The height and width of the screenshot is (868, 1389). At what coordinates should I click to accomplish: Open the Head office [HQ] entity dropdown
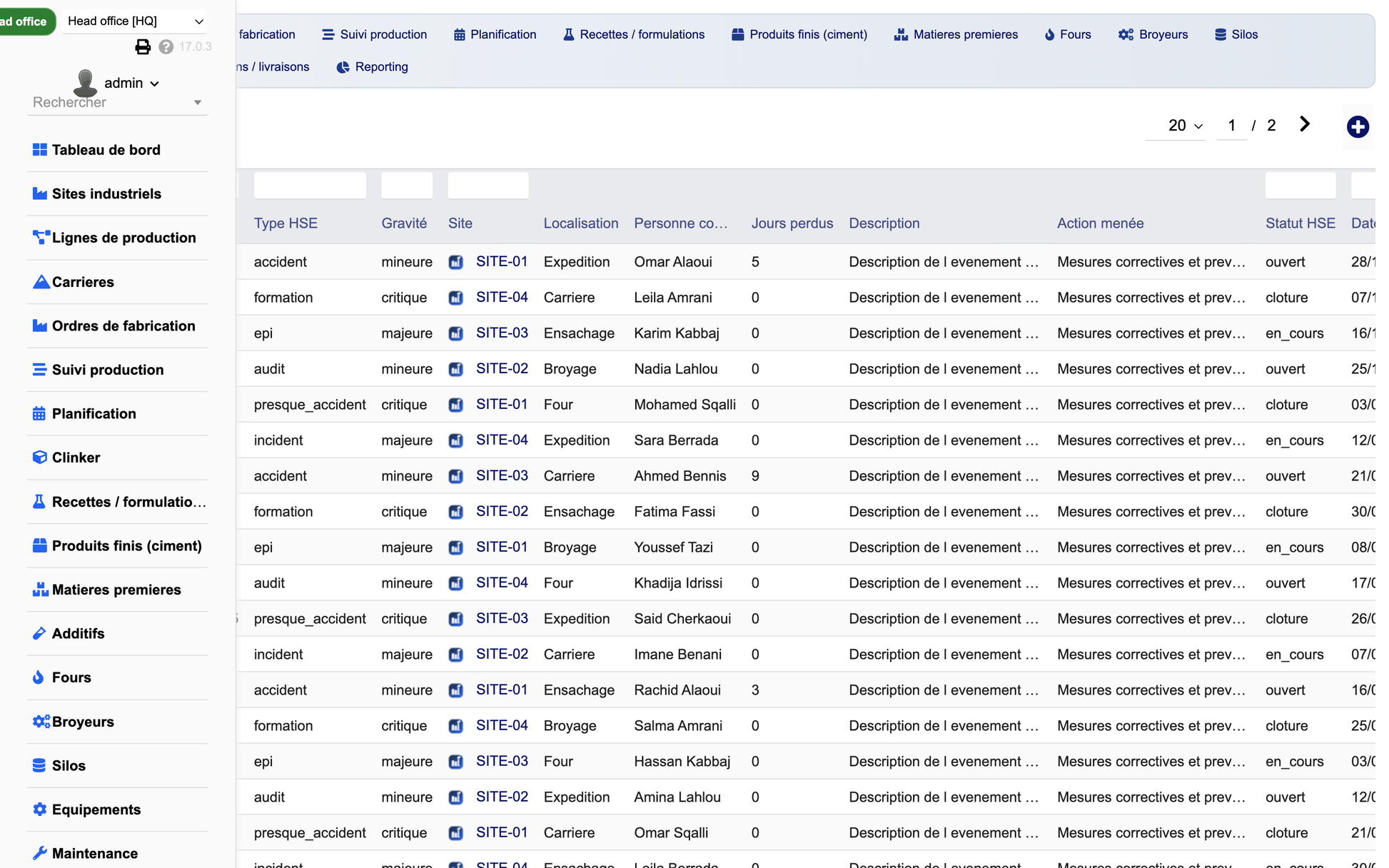(134, 21)
